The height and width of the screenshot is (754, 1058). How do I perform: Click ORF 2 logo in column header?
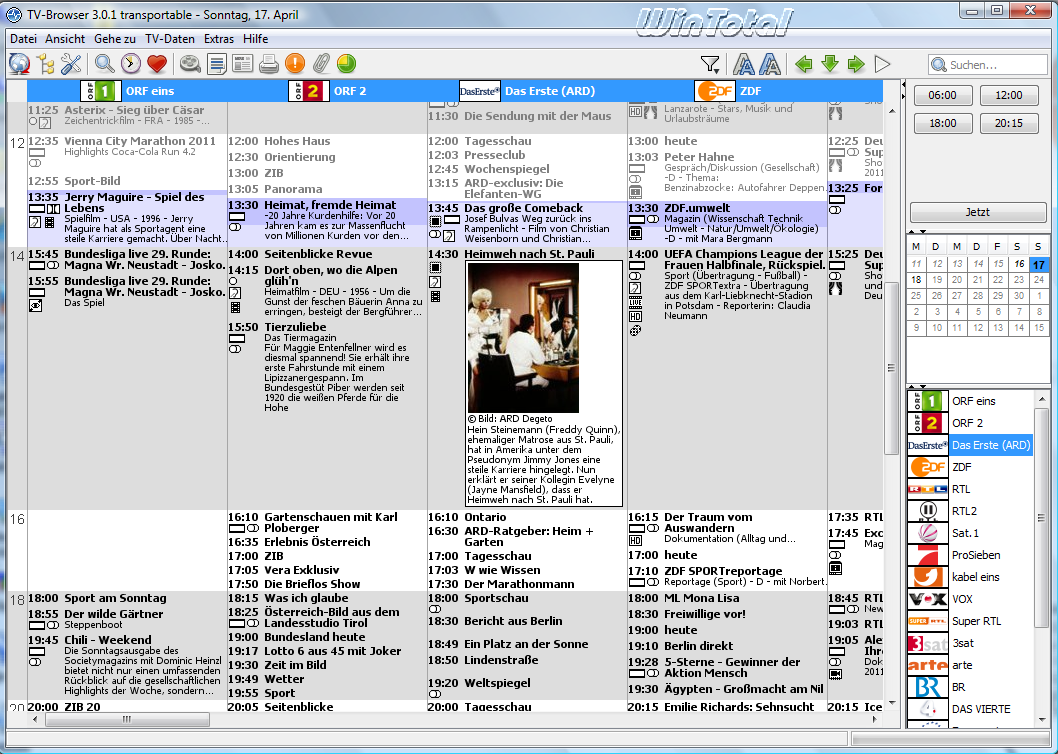click(x=309, y=91)
